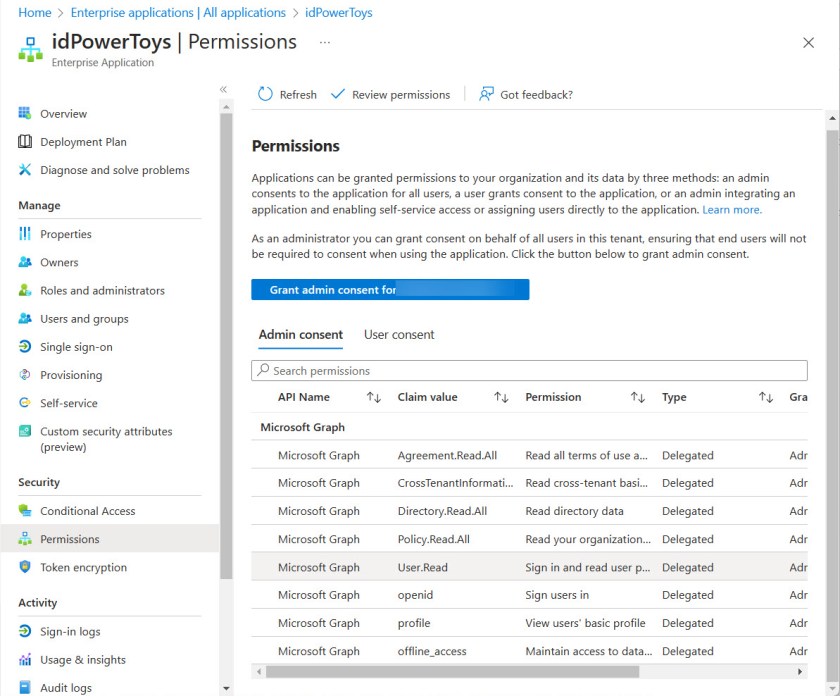Image resolution: width=840 pixels, height=696 pixels.
Task: Open Enterprise applications breadcrumb link
Action: (x=178, y=12)
